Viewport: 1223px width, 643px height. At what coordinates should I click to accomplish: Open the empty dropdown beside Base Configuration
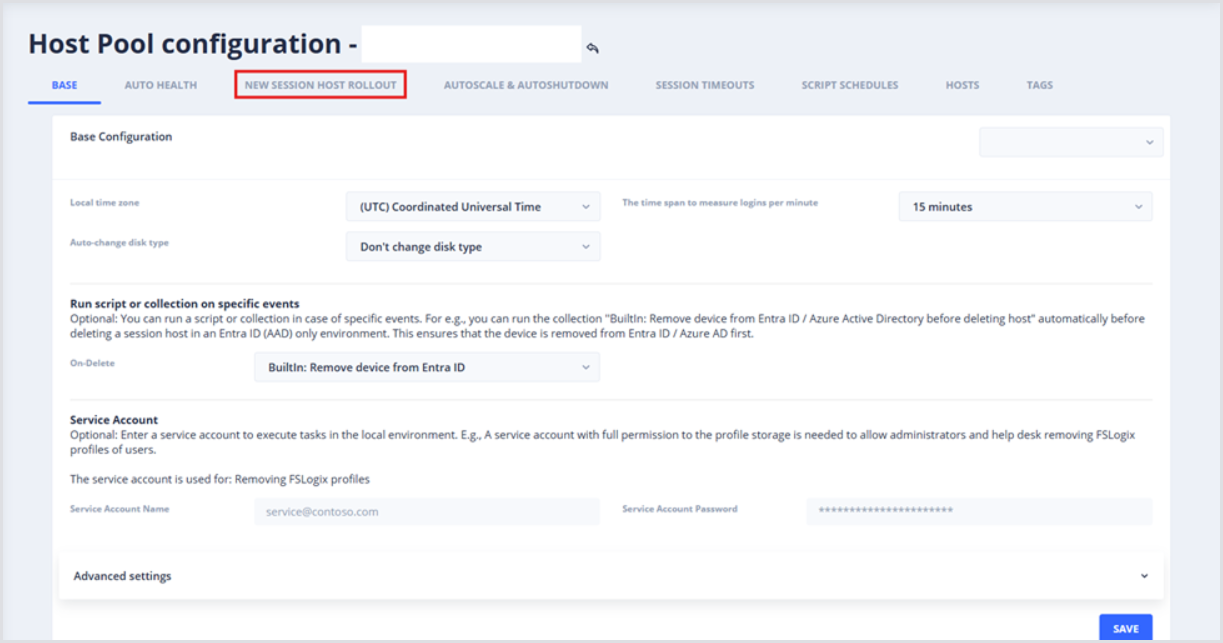tap(1070, 142)
